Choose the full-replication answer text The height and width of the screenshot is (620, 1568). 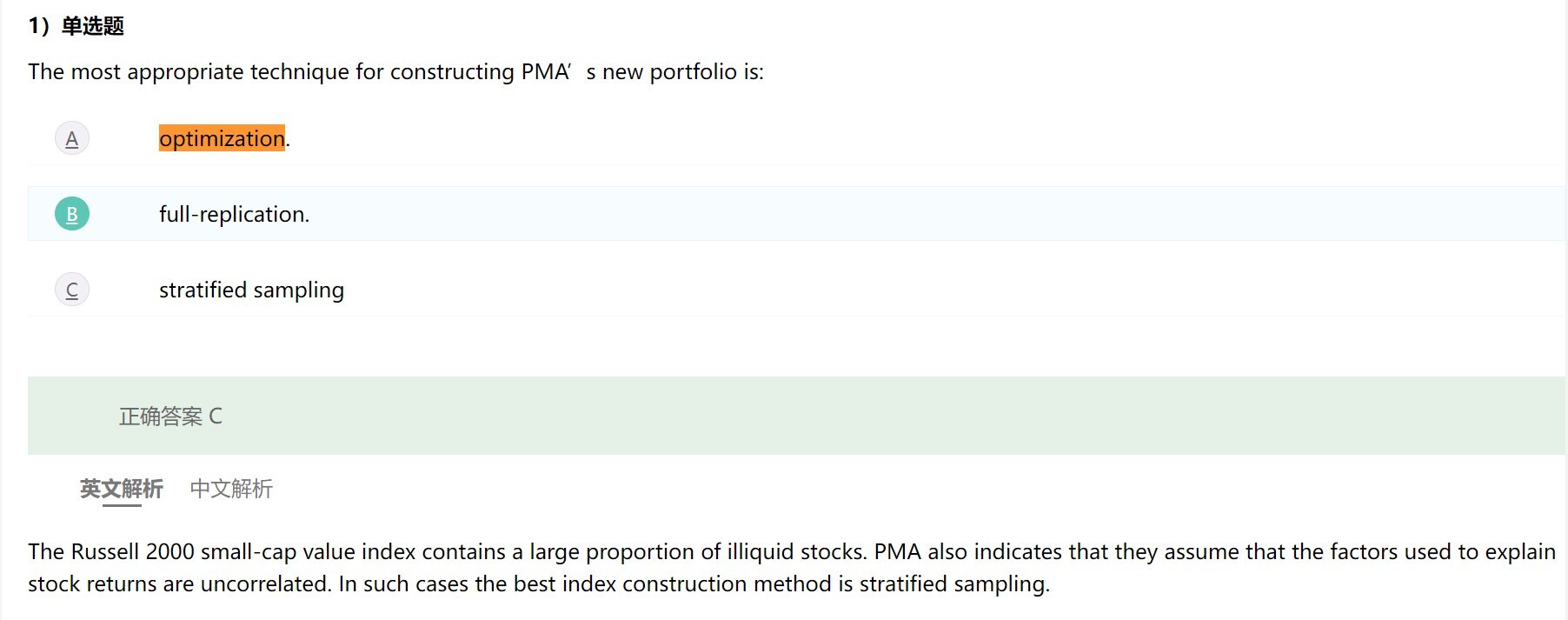234,214
